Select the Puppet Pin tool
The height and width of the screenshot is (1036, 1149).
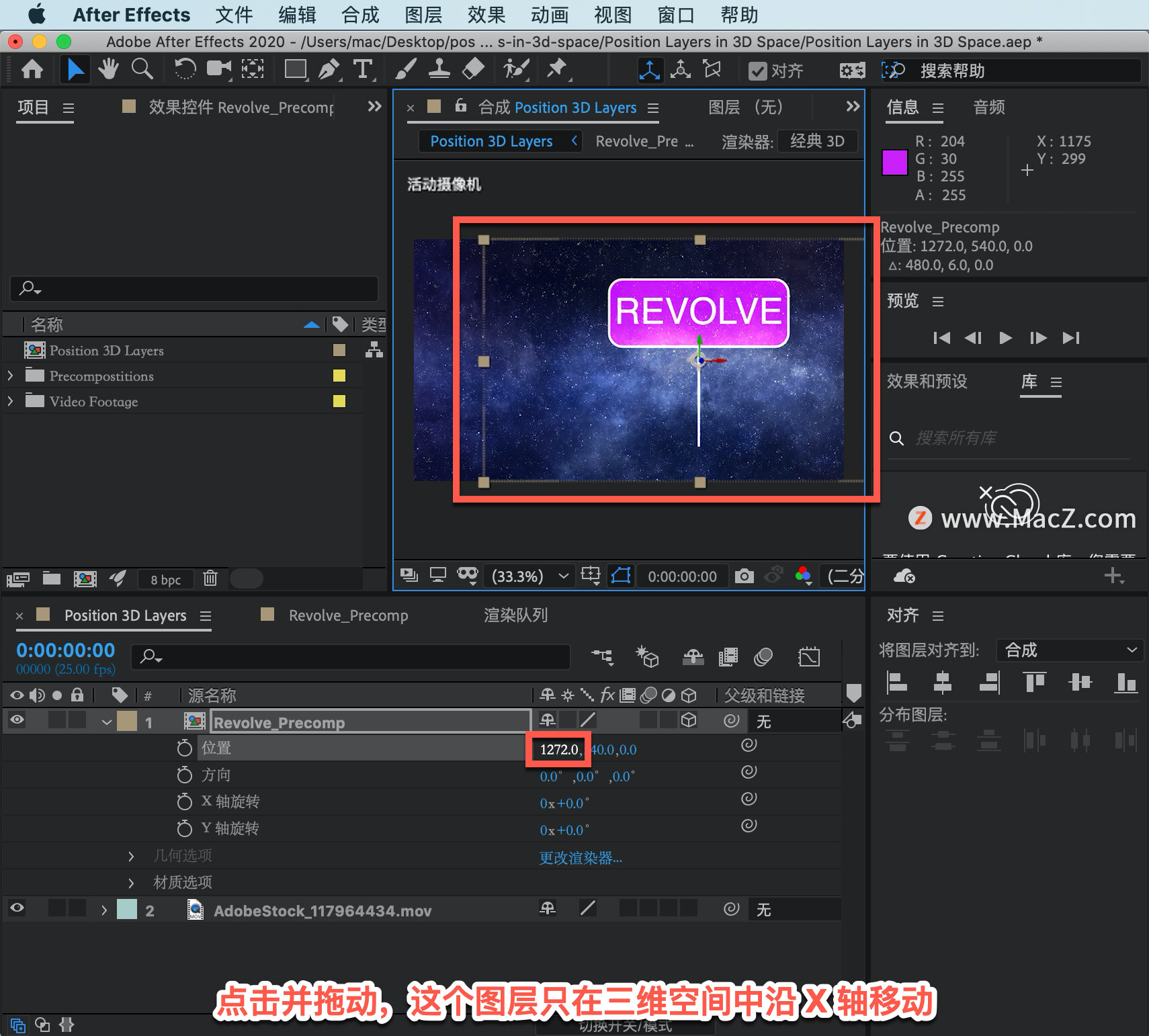click(x=557, y=69)
